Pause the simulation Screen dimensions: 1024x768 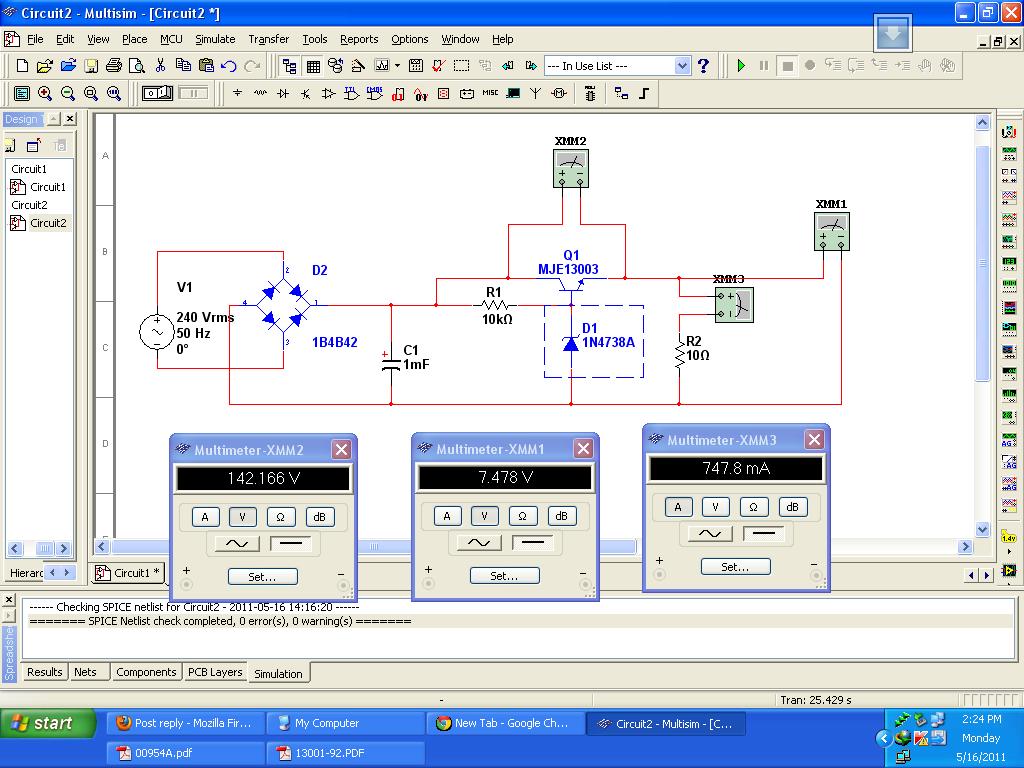click(x=764, y=65)
